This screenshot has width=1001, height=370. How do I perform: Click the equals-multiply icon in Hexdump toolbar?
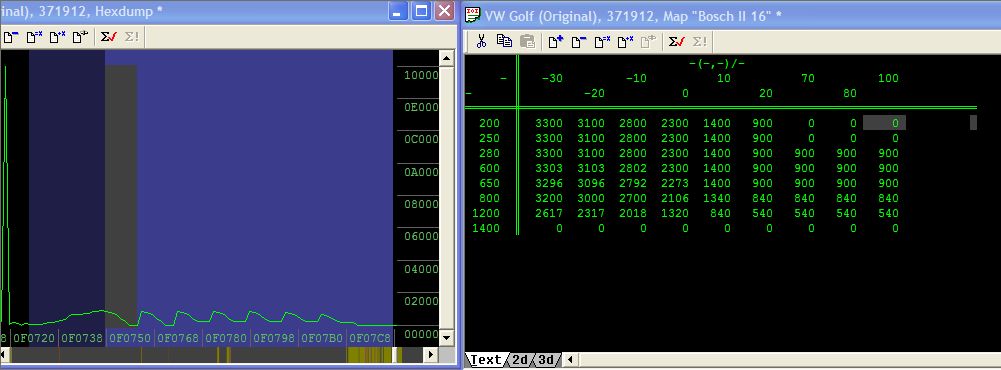pos(34,37)
